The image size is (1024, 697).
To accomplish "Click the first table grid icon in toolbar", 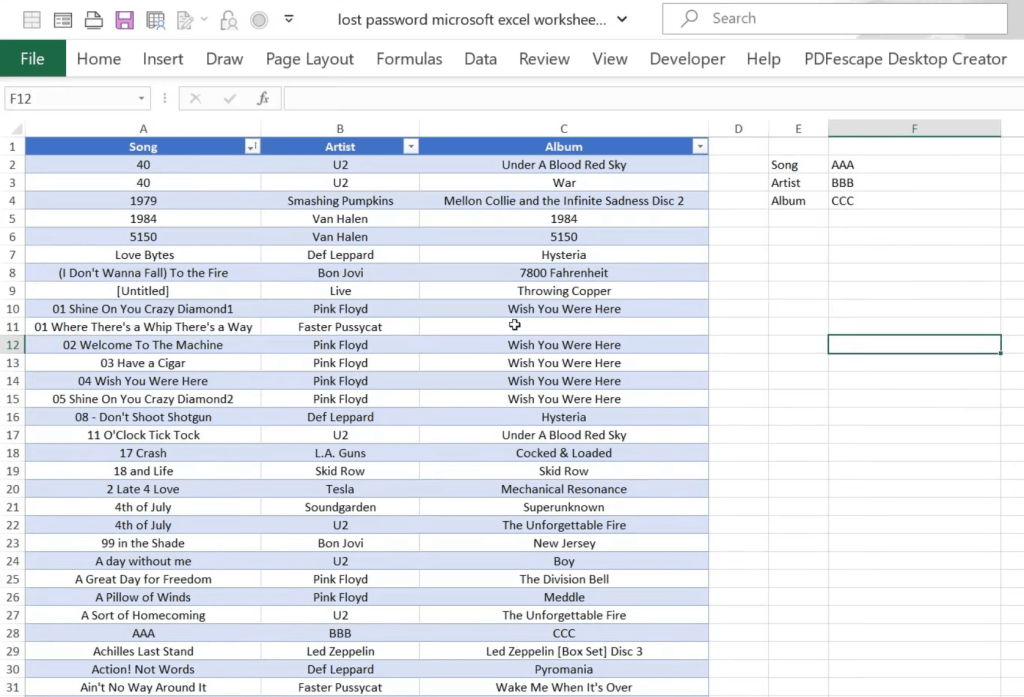I will [x=31, y=20].
